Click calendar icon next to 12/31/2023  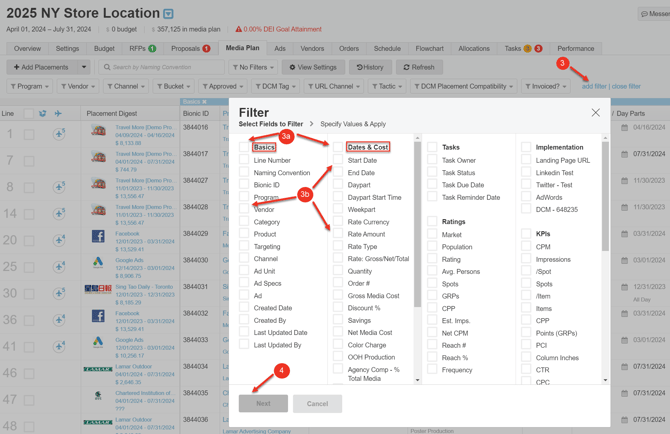(624, 287)
